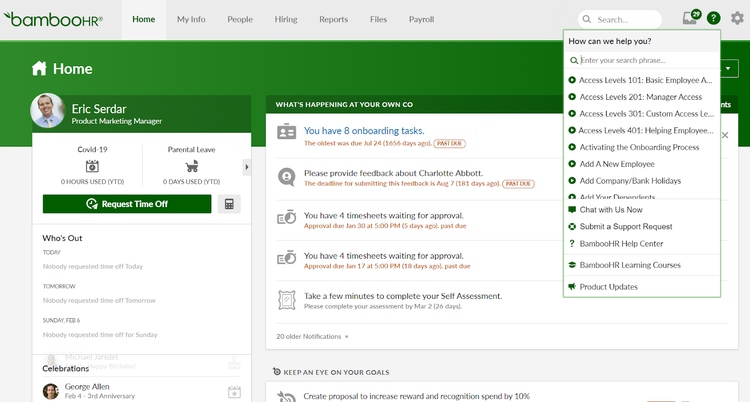
Task: Open the inbox notifications icon
Action: 690,18
